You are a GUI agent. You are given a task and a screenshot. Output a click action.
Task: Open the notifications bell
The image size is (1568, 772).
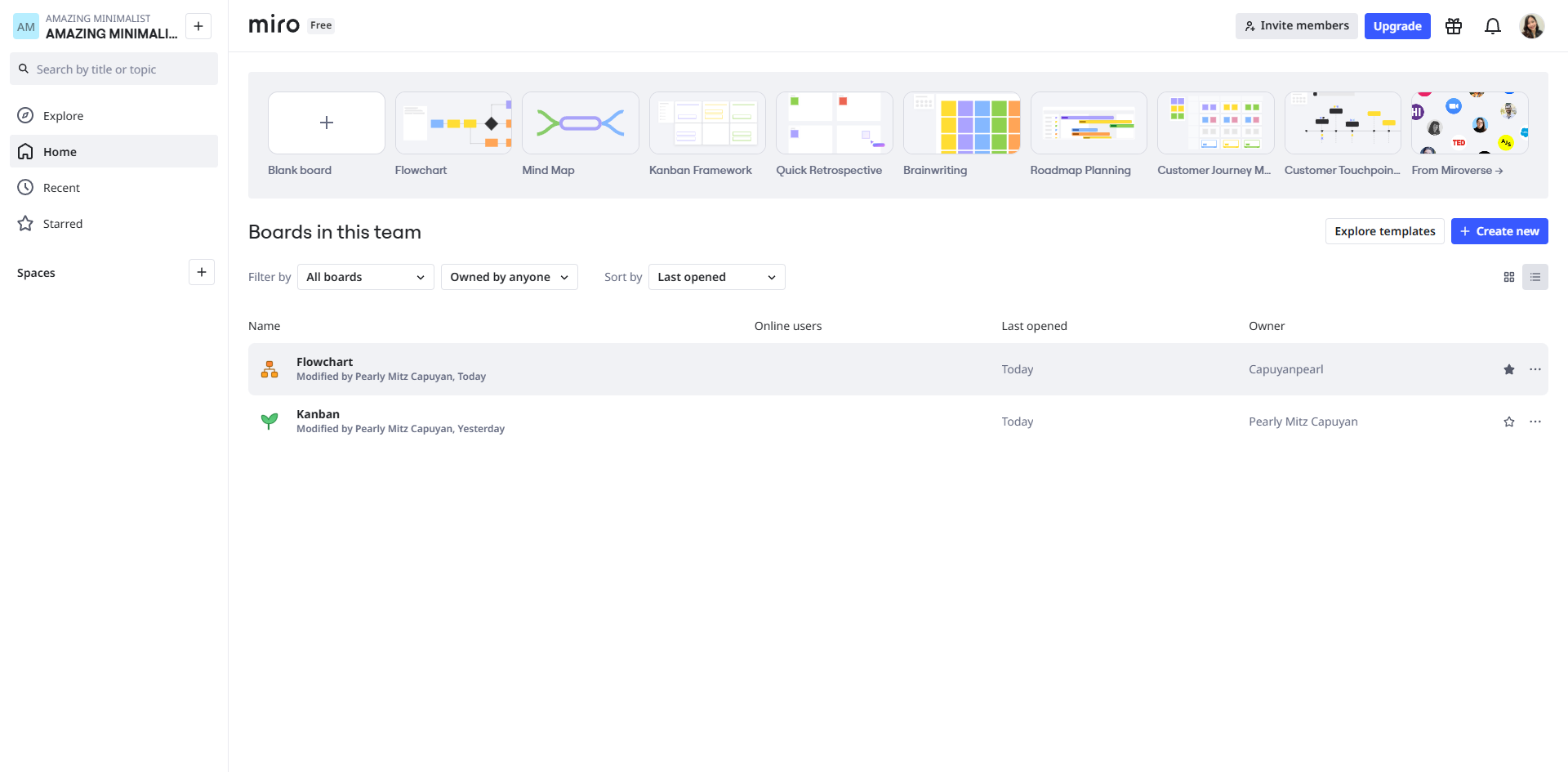(x=1492, y=26)
